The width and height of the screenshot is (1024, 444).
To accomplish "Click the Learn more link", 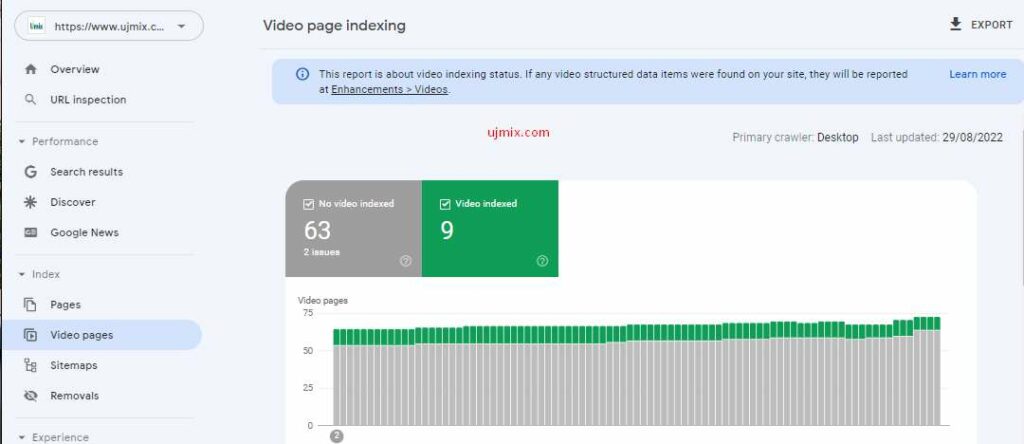I will tap(978, 74).
